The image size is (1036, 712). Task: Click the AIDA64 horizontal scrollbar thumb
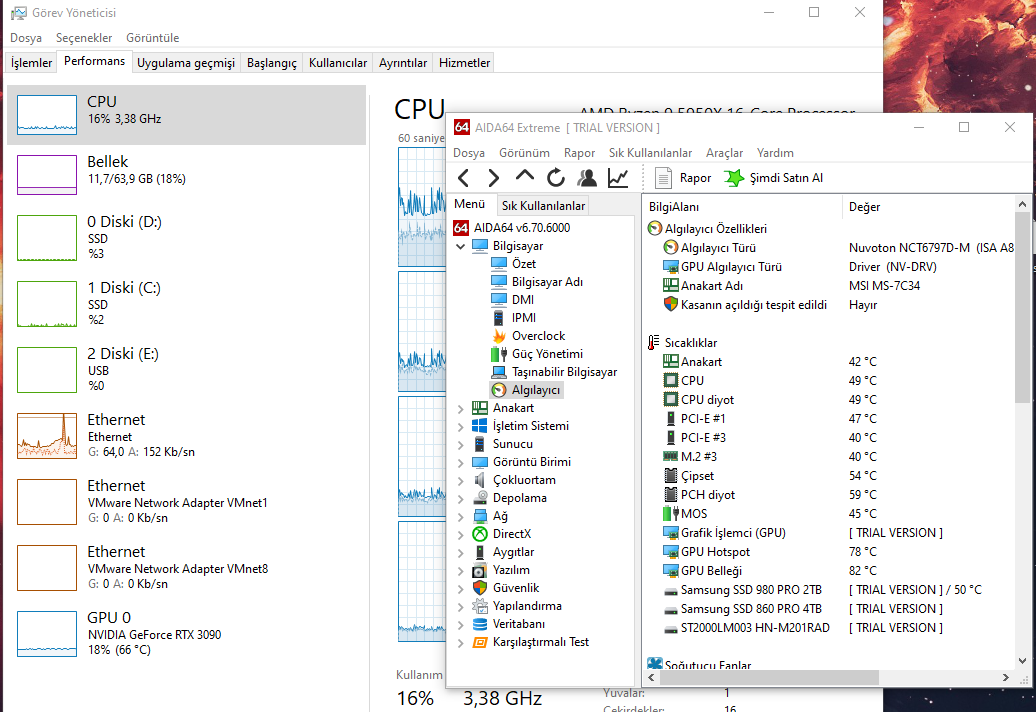coord(769,677)
